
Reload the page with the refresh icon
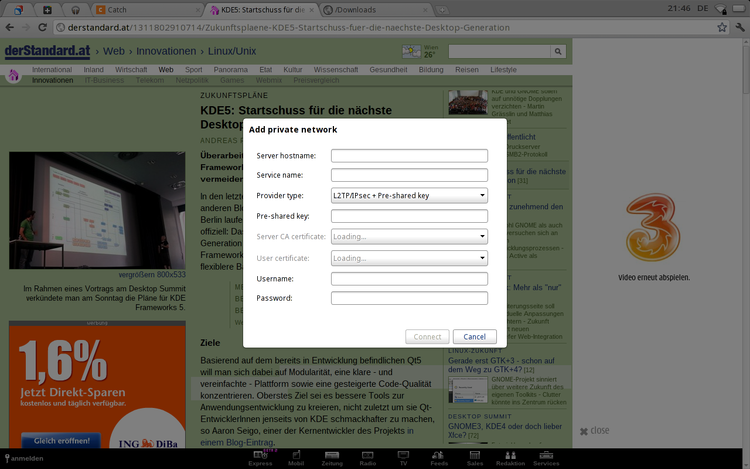click(x=41, y=27)
